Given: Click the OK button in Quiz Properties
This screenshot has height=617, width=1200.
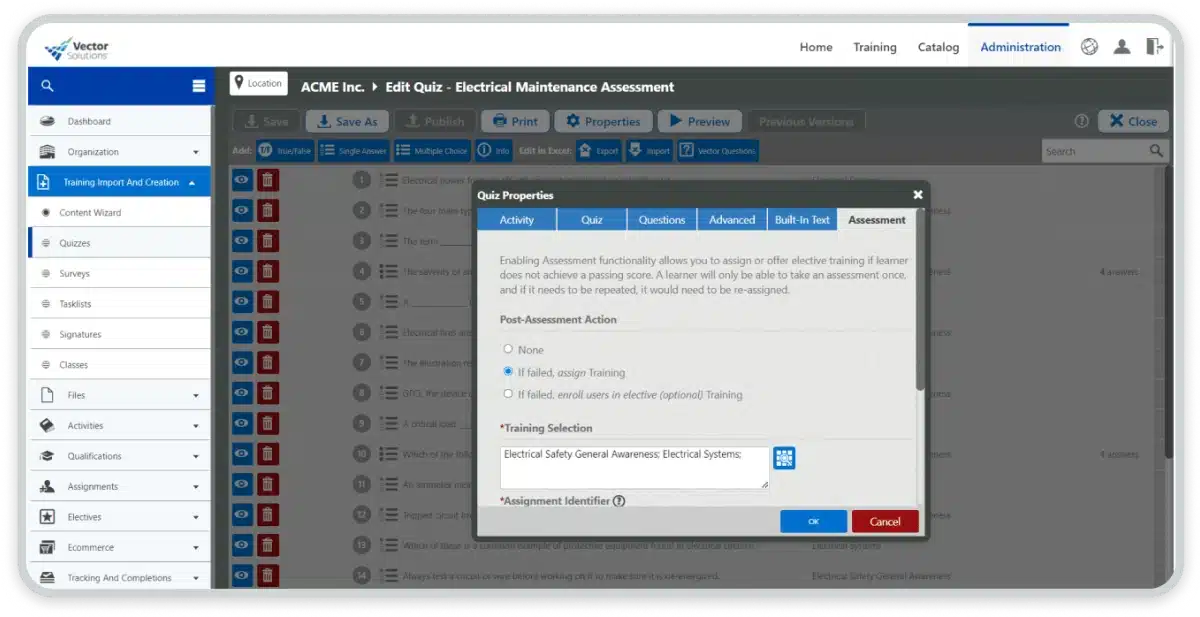Looking at the screenshot, I should click(813, 521).
